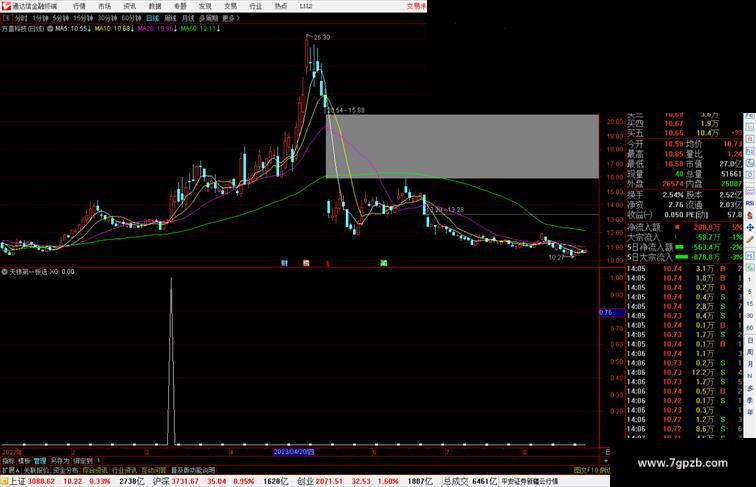
Task: Open the 关联报价 tab
Action: [36, 470]
